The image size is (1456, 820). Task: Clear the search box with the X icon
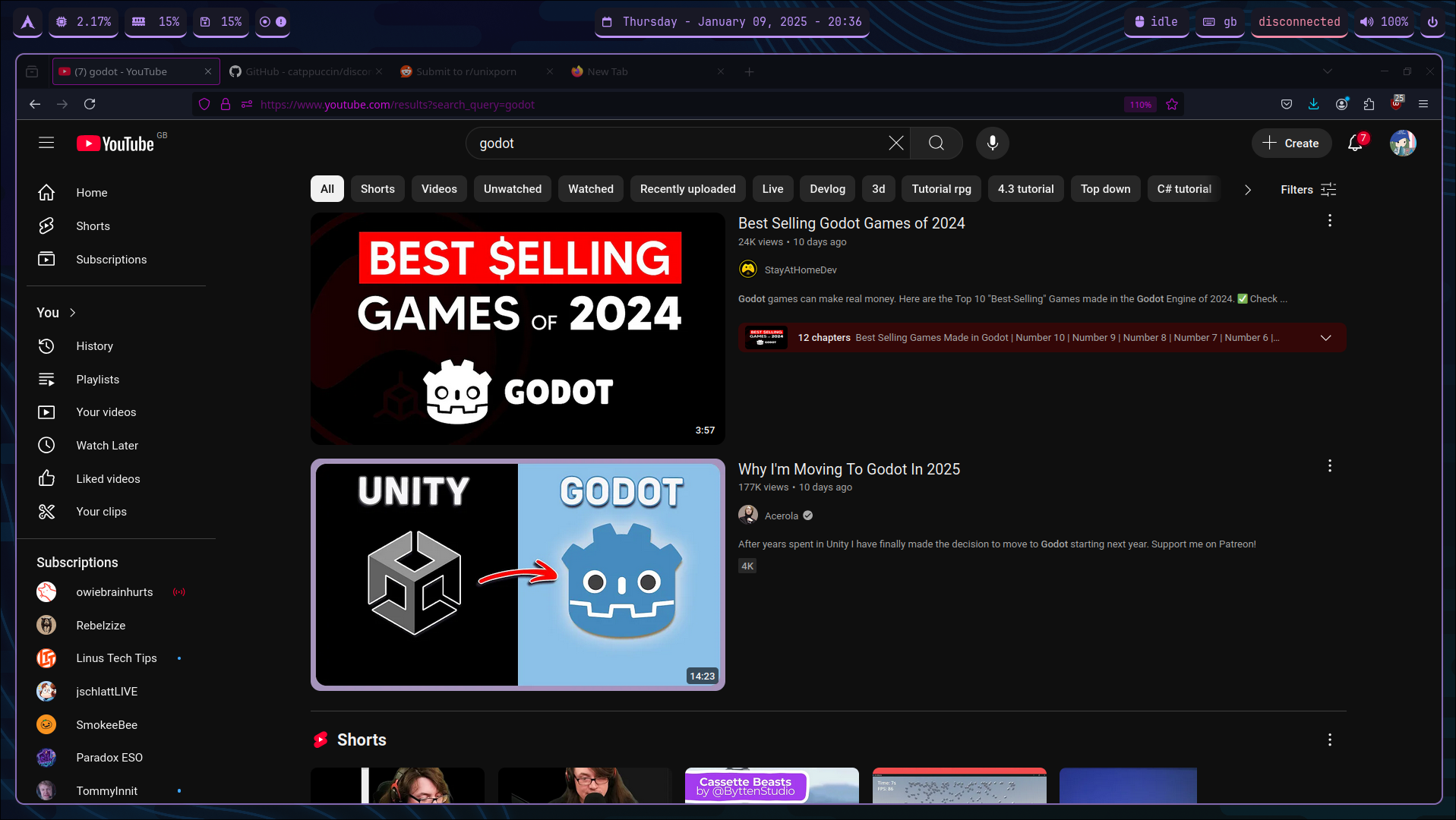(895, 143)
